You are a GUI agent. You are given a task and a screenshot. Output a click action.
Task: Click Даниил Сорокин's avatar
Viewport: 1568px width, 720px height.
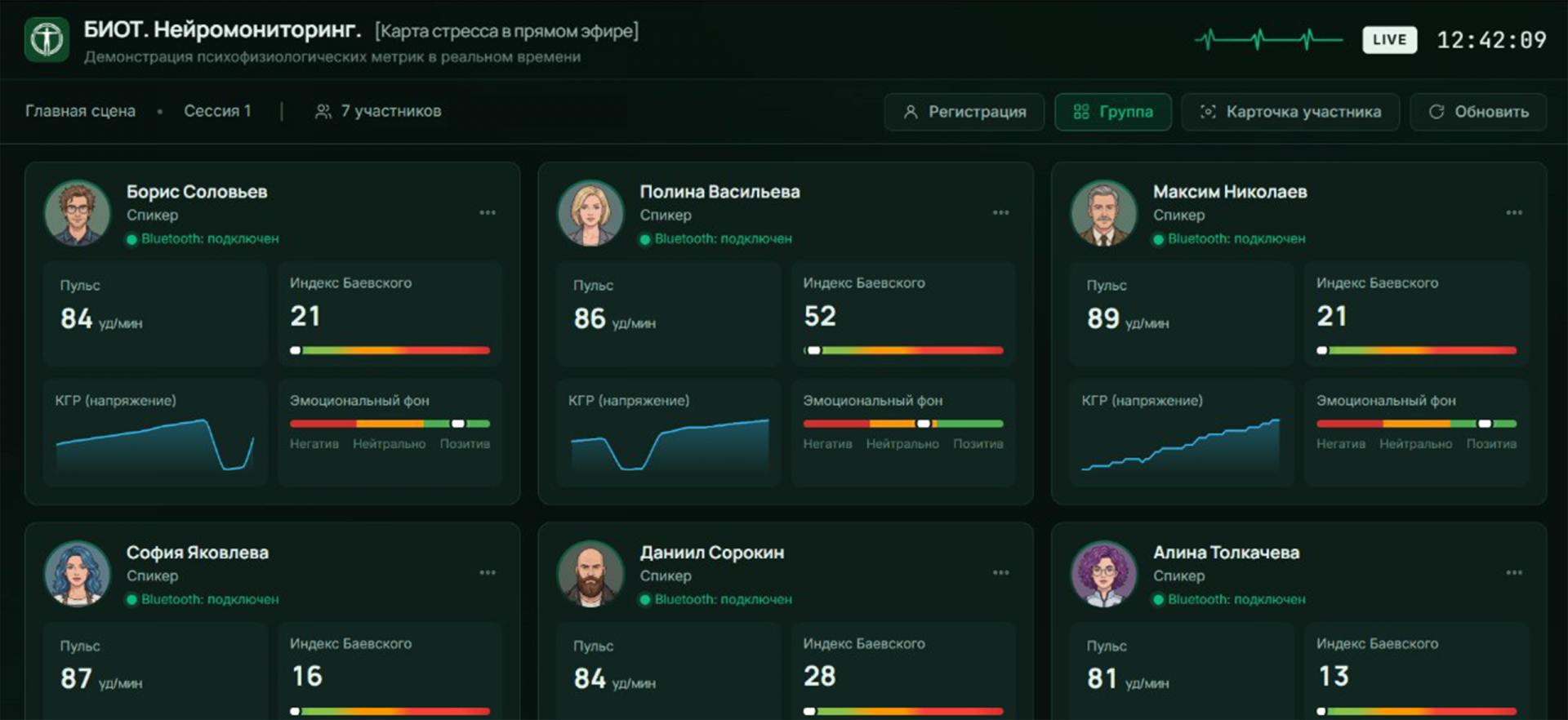[x=590, y=574]
